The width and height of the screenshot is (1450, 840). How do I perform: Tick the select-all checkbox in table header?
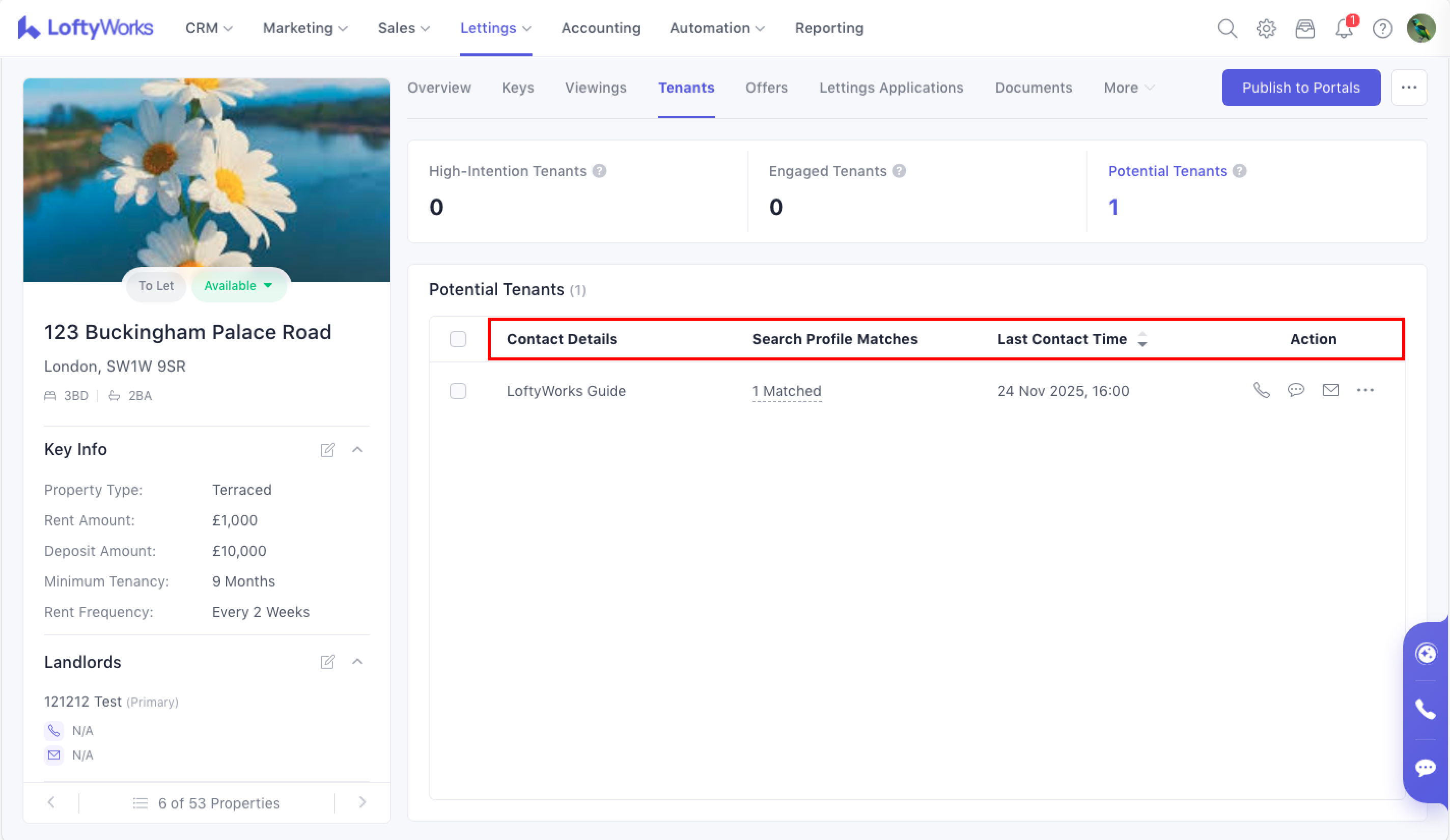[458, 339]
